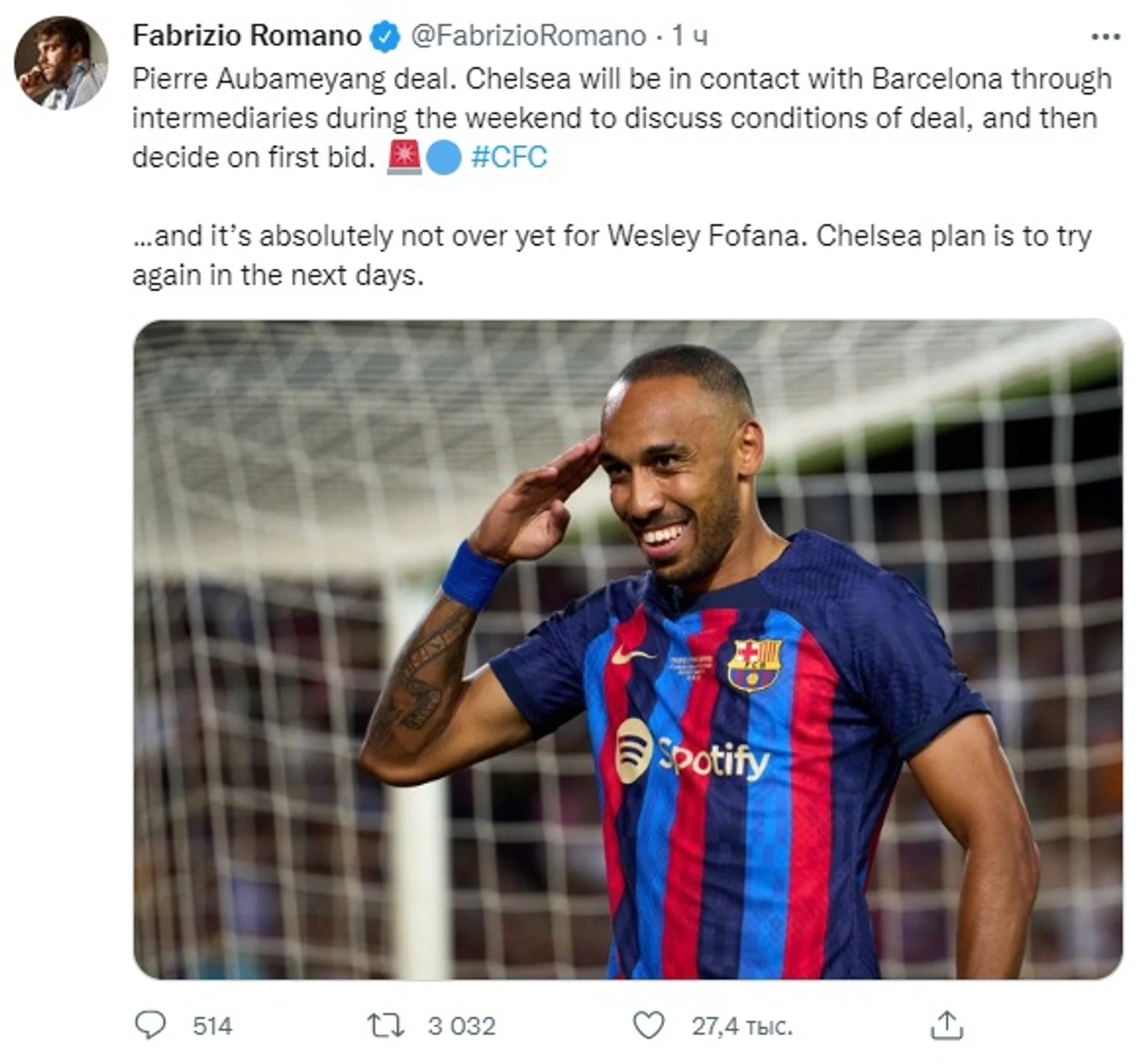Click the red siren emoji
This screenshot has width=1142, height=1064.
tap(404, 157)
